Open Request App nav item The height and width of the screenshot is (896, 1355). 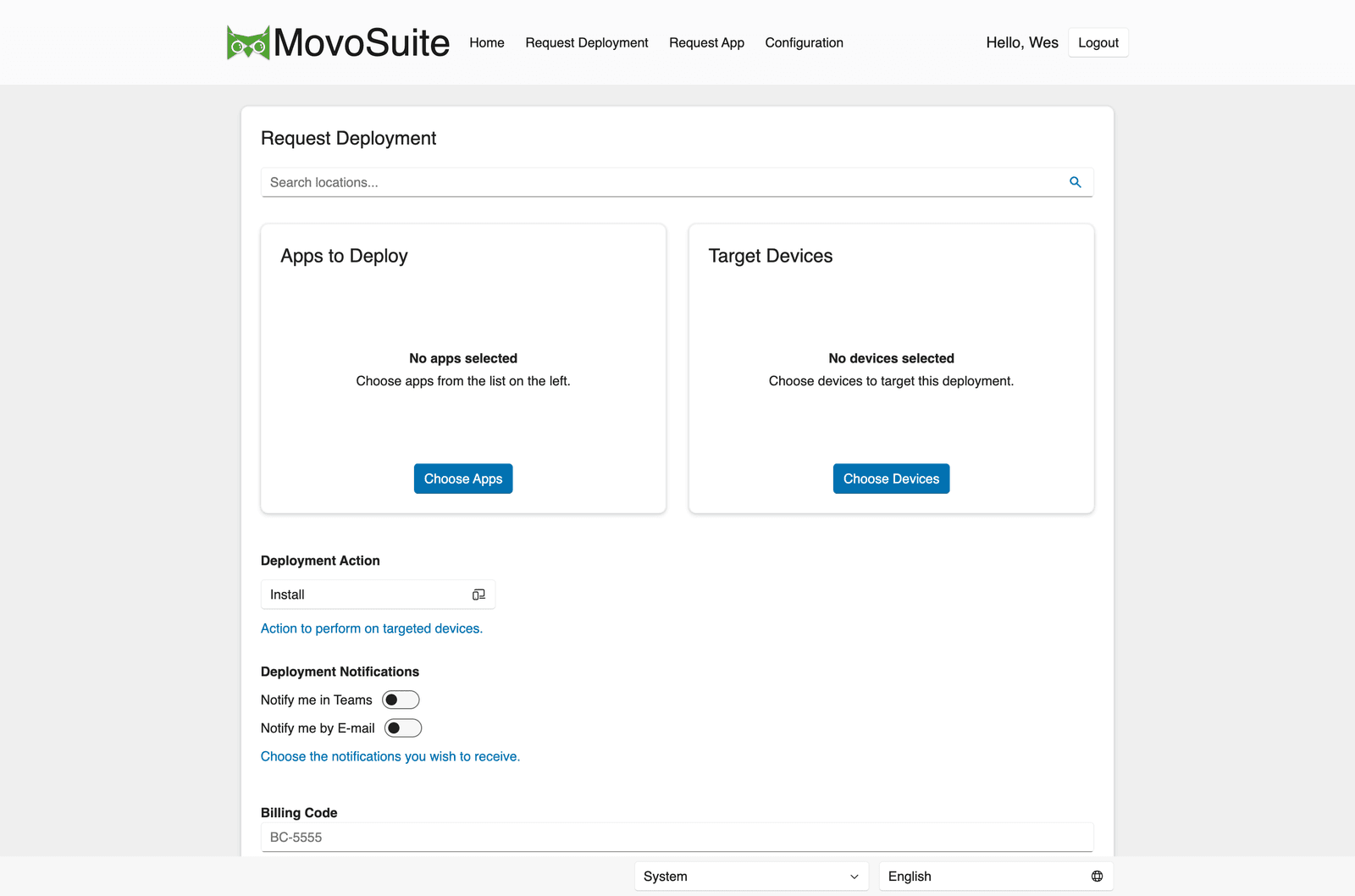point(706,42)
